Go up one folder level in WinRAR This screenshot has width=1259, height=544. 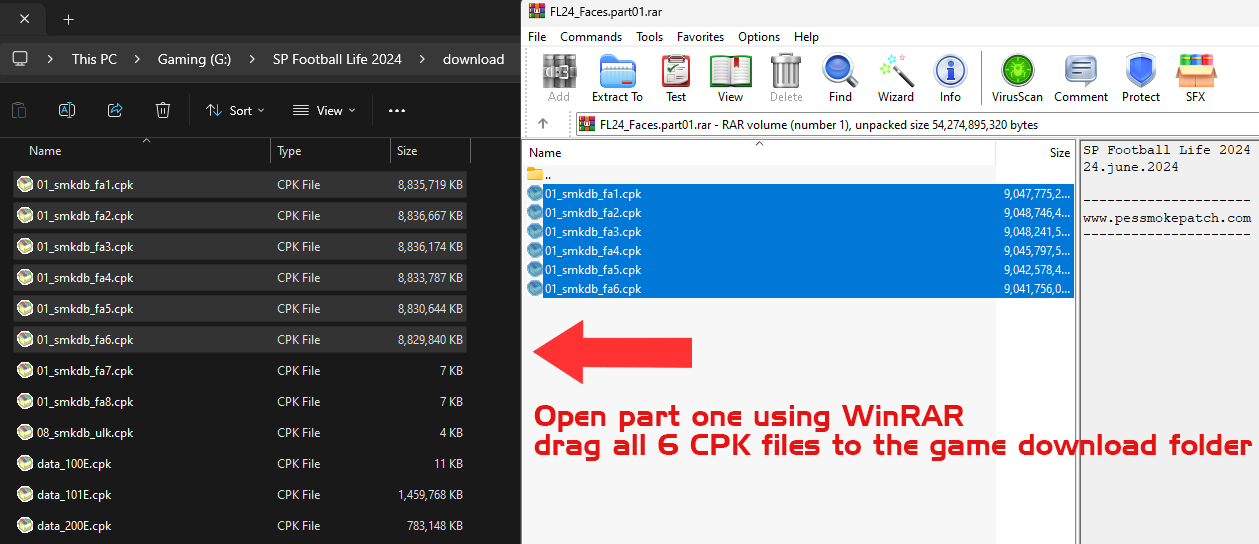point(543,125)
